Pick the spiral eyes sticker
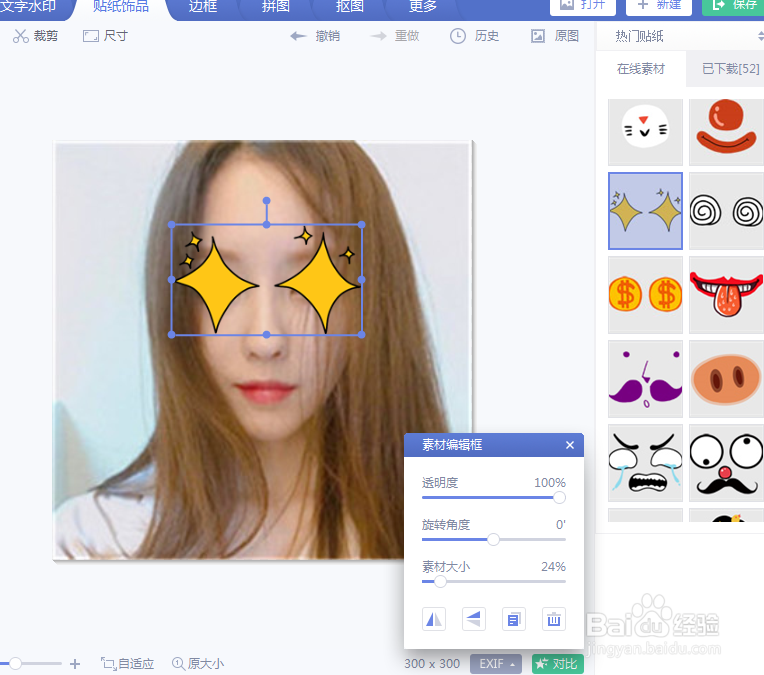This screenshot has width=764, height=675. coord(726,211)
